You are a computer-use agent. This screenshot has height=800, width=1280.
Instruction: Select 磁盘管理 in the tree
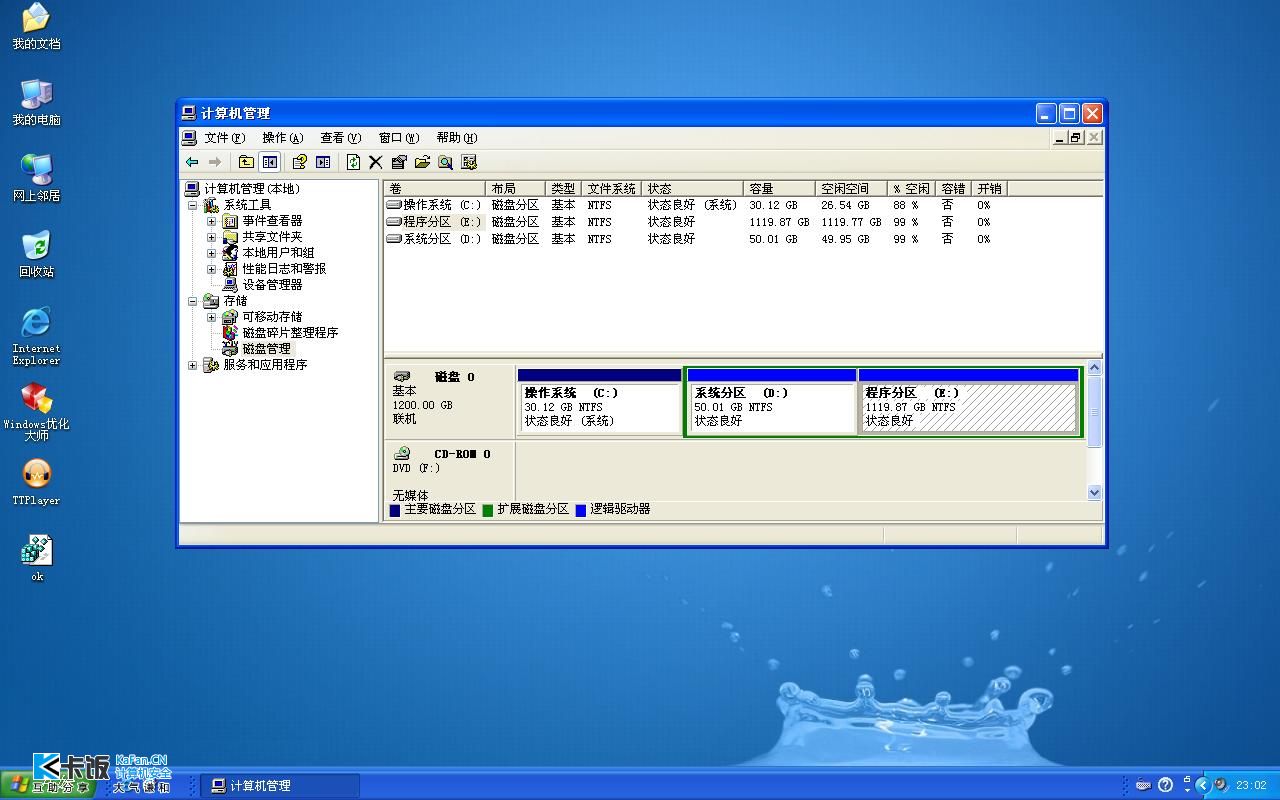pyautogui.click(x=266, y=349)
